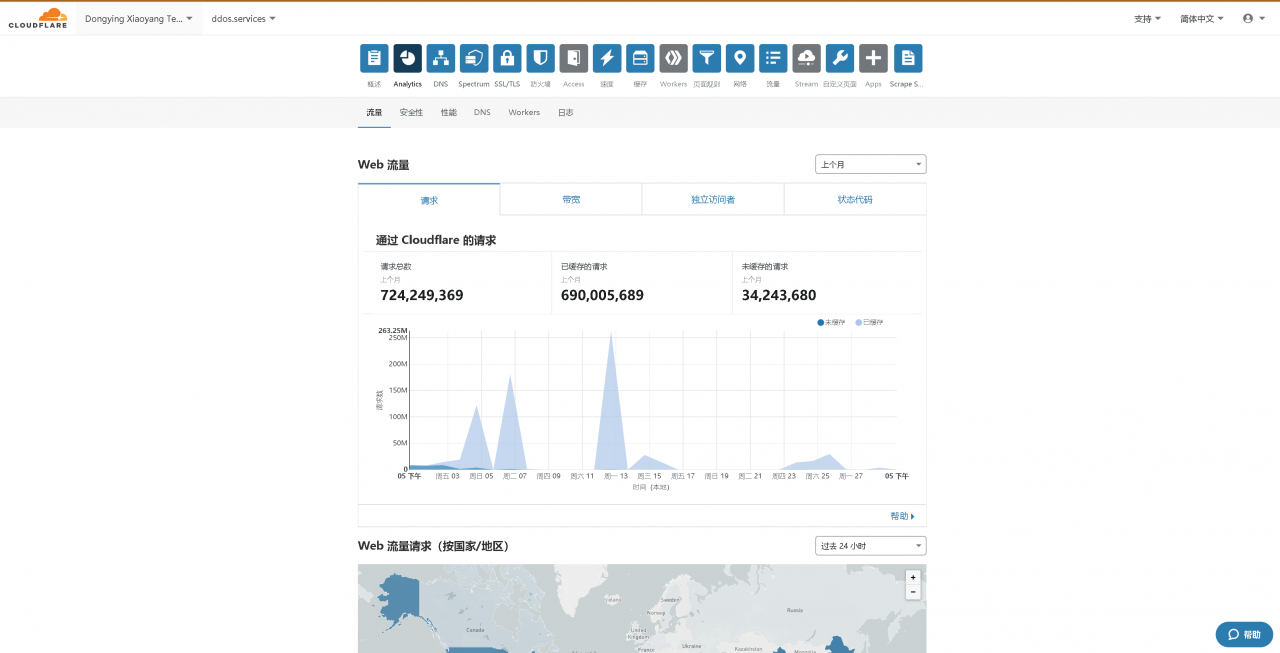This screenshot has width=1280, height=653.
Task: Open the SSL/TLS padlock icon
Action: (x=507, y=58)
